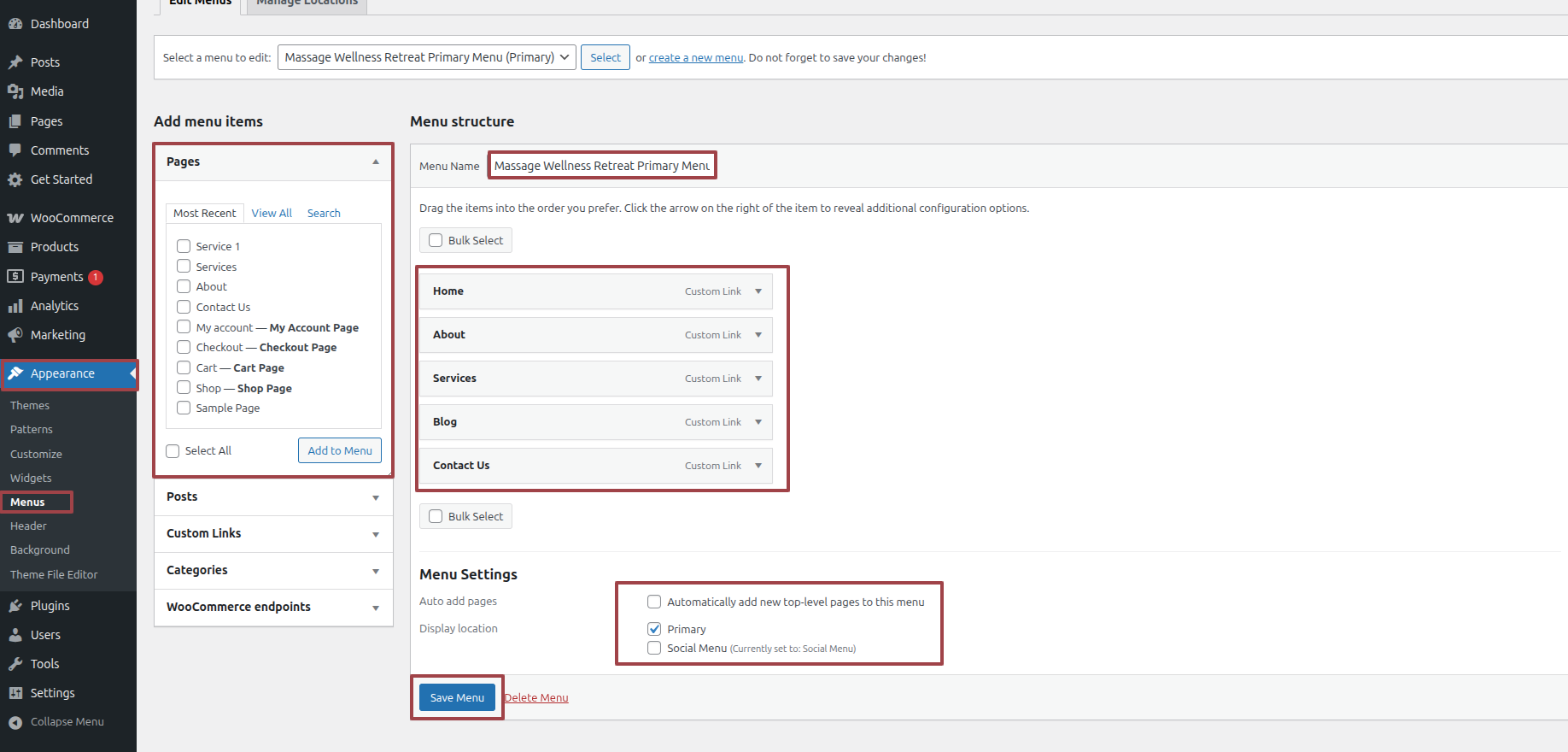Click the Media library icon
The height and width of the screenshot is (752, 1568).
pos(15,91)
